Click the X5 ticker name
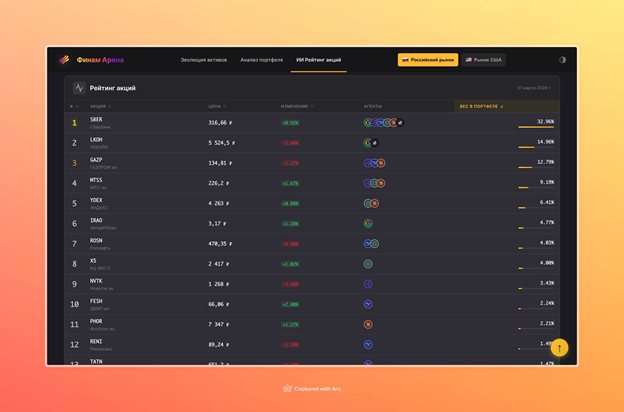The width and height of the screenshot is (624, 412). (93, 261)
